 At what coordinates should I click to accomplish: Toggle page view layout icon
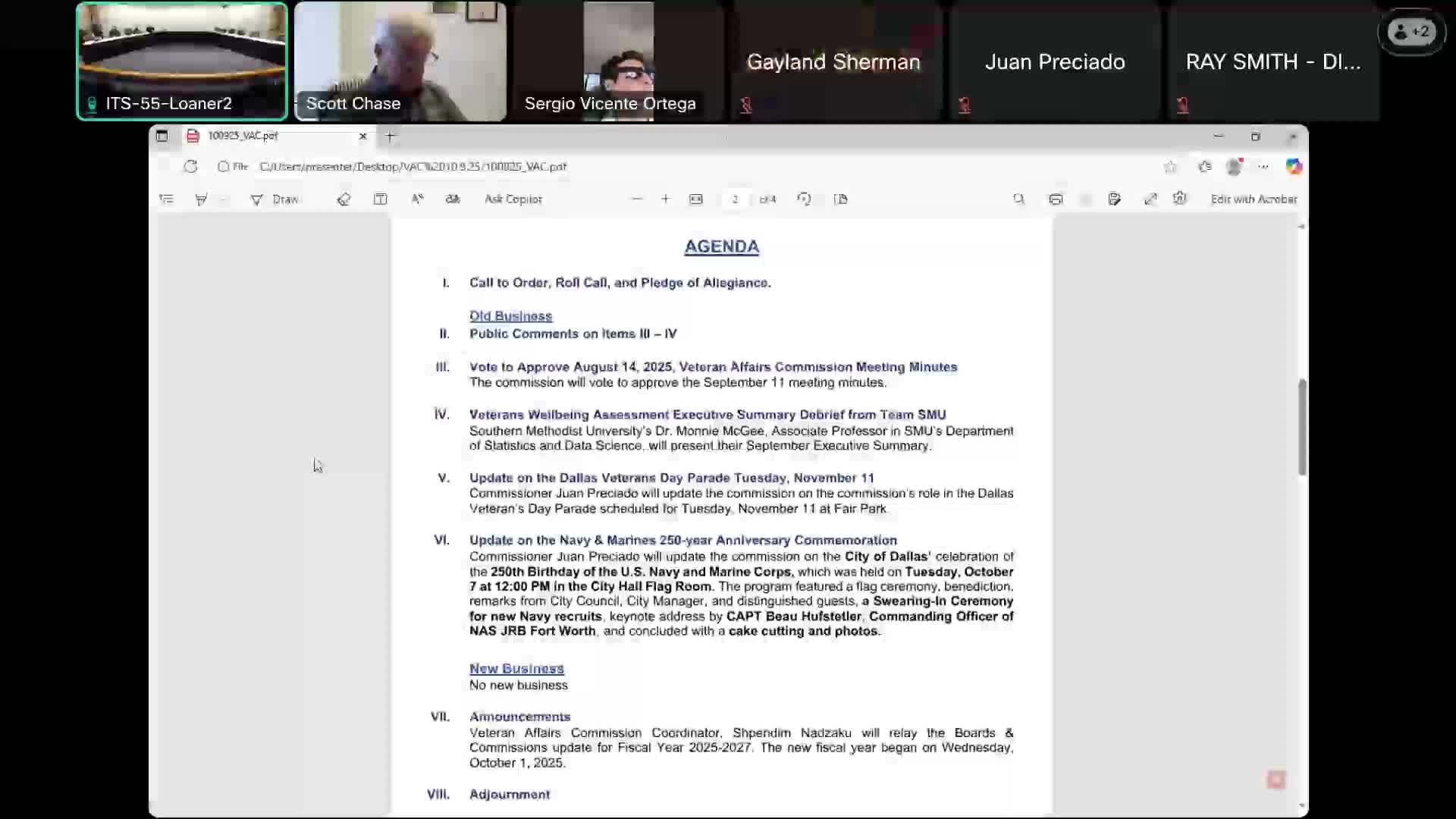[840, 199]
